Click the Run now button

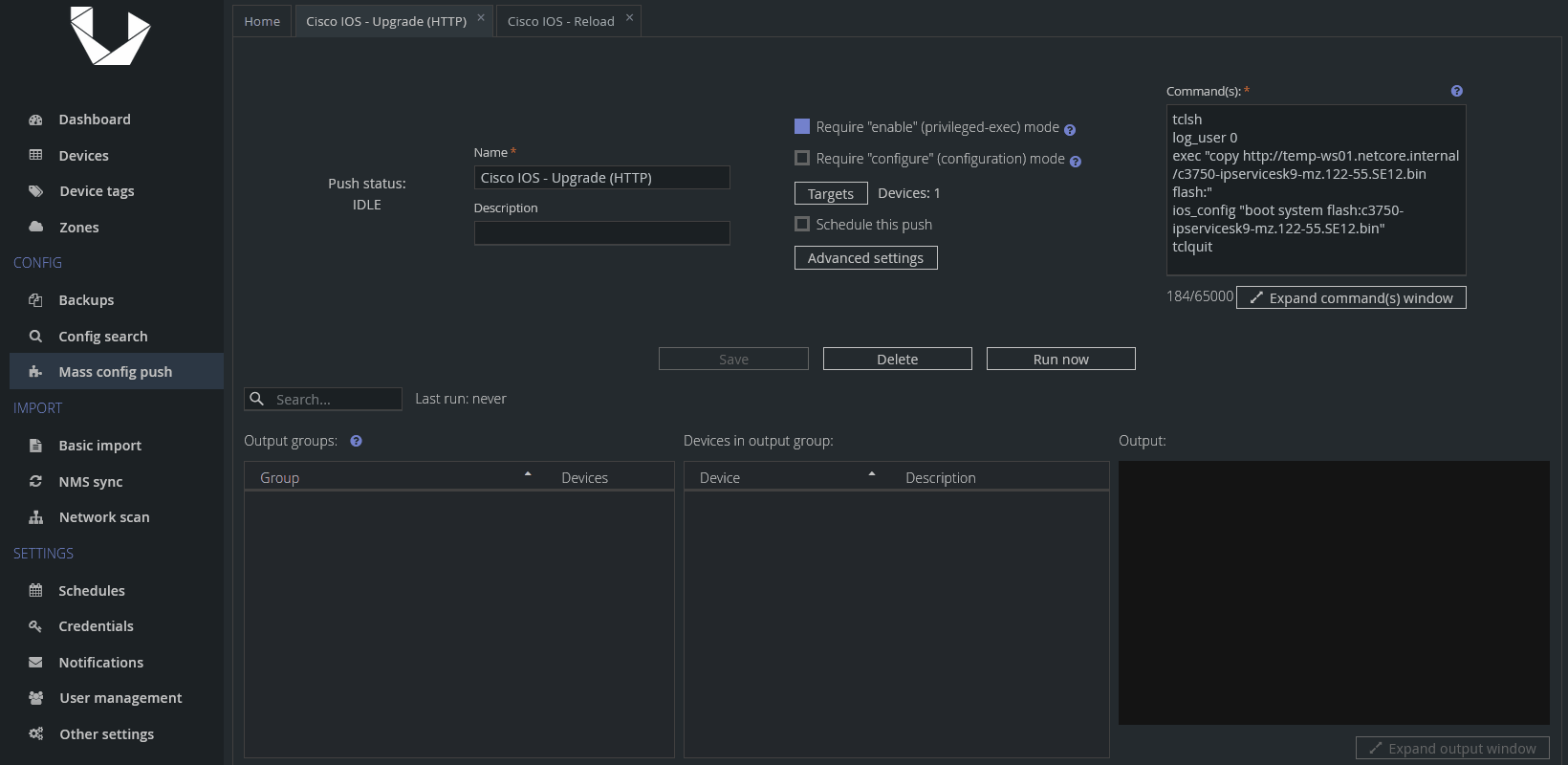[x=1060, y=359]
